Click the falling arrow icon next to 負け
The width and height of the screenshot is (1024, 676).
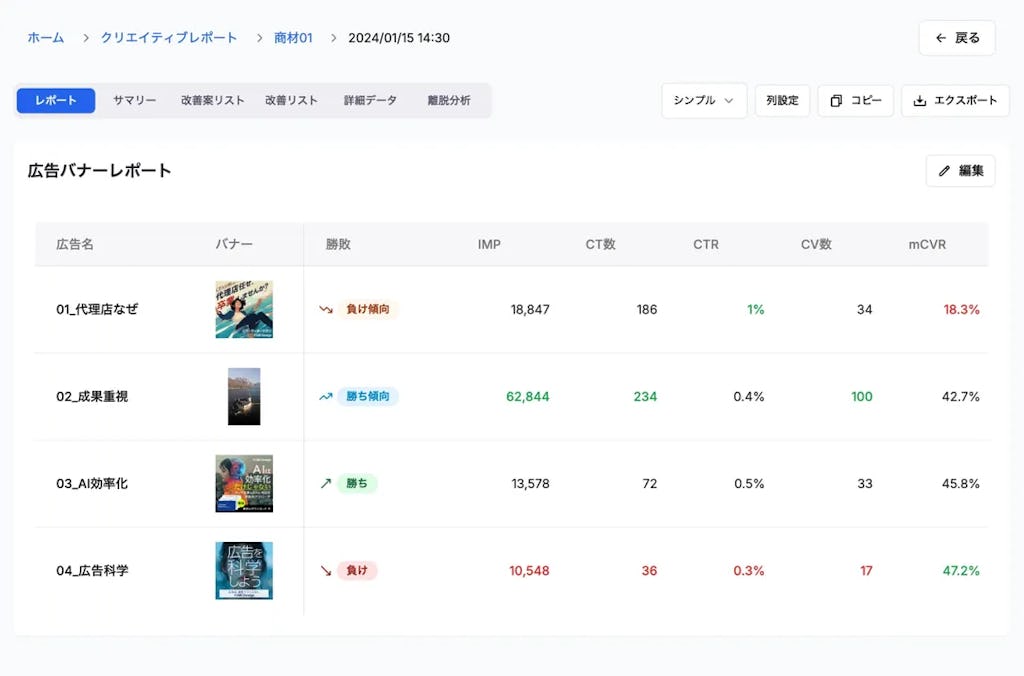click(325, 570)
